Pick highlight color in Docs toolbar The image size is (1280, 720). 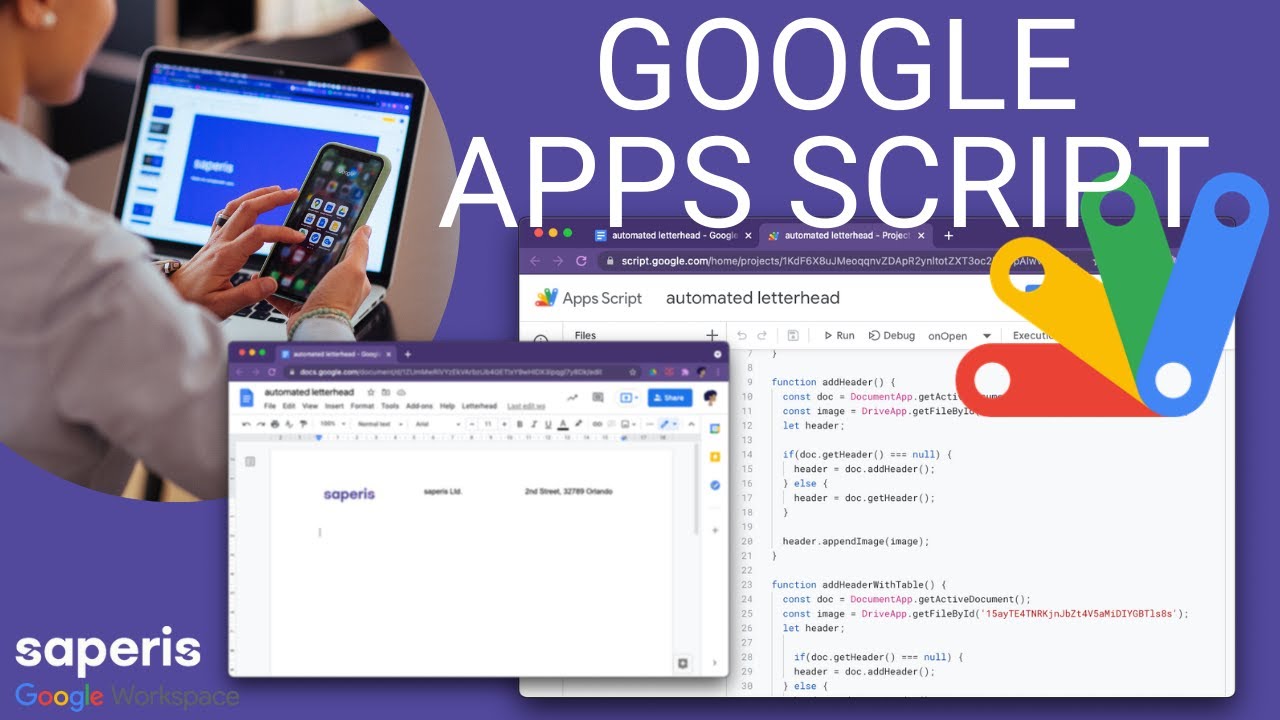pos(578,424)
